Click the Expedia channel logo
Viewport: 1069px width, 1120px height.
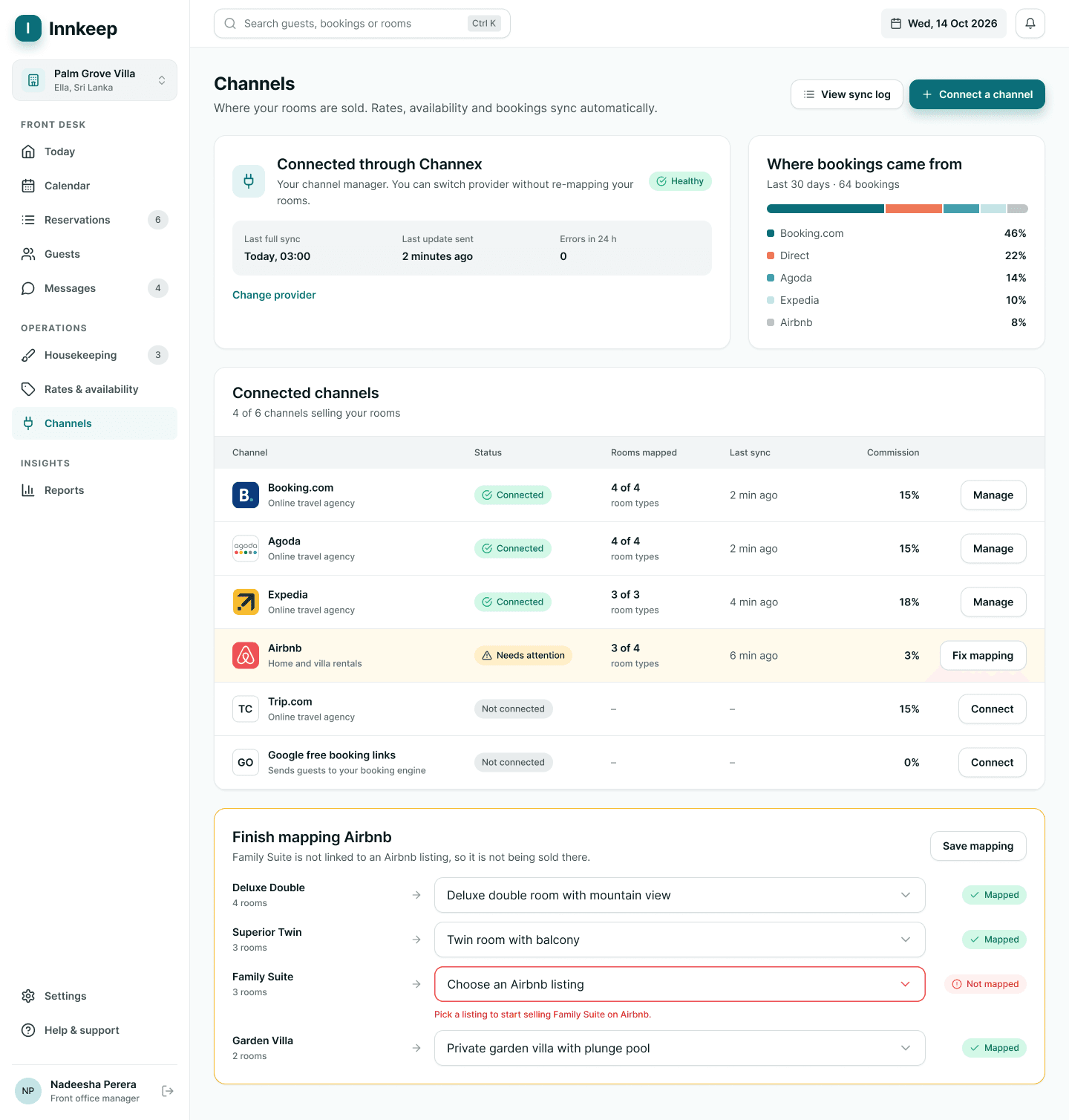246,602
